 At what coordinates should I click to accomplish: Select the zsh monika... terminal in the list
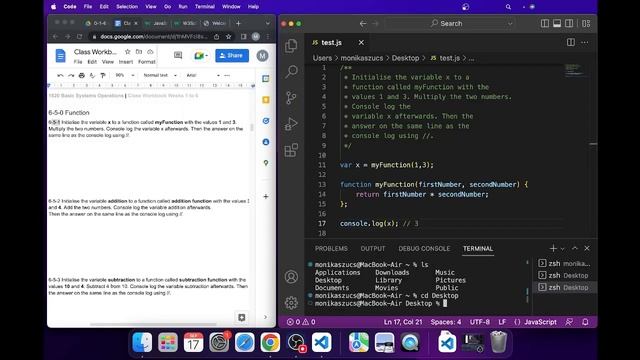(565, 264)
